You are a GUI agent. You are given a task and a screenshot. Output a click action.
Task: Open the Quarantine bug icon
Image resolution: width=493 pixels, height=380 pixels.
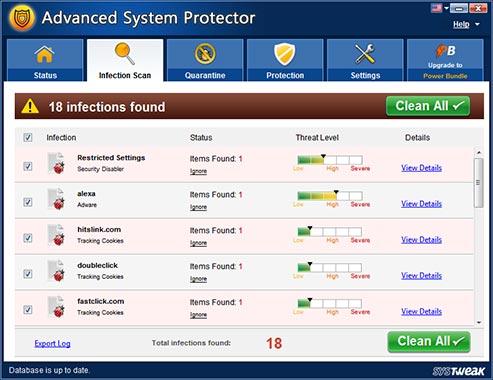[205, 54]
